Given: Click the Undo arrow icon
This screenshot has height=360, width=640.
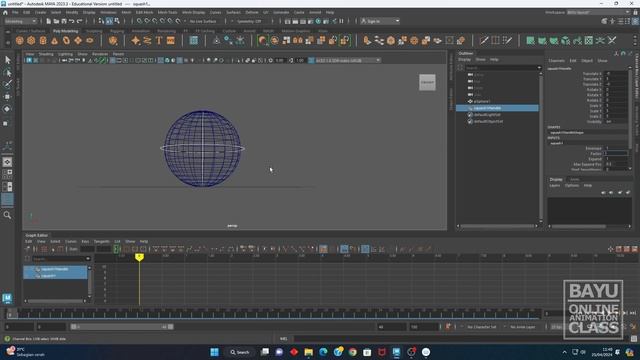Looking at the screenshot, I should pos(72,21).
